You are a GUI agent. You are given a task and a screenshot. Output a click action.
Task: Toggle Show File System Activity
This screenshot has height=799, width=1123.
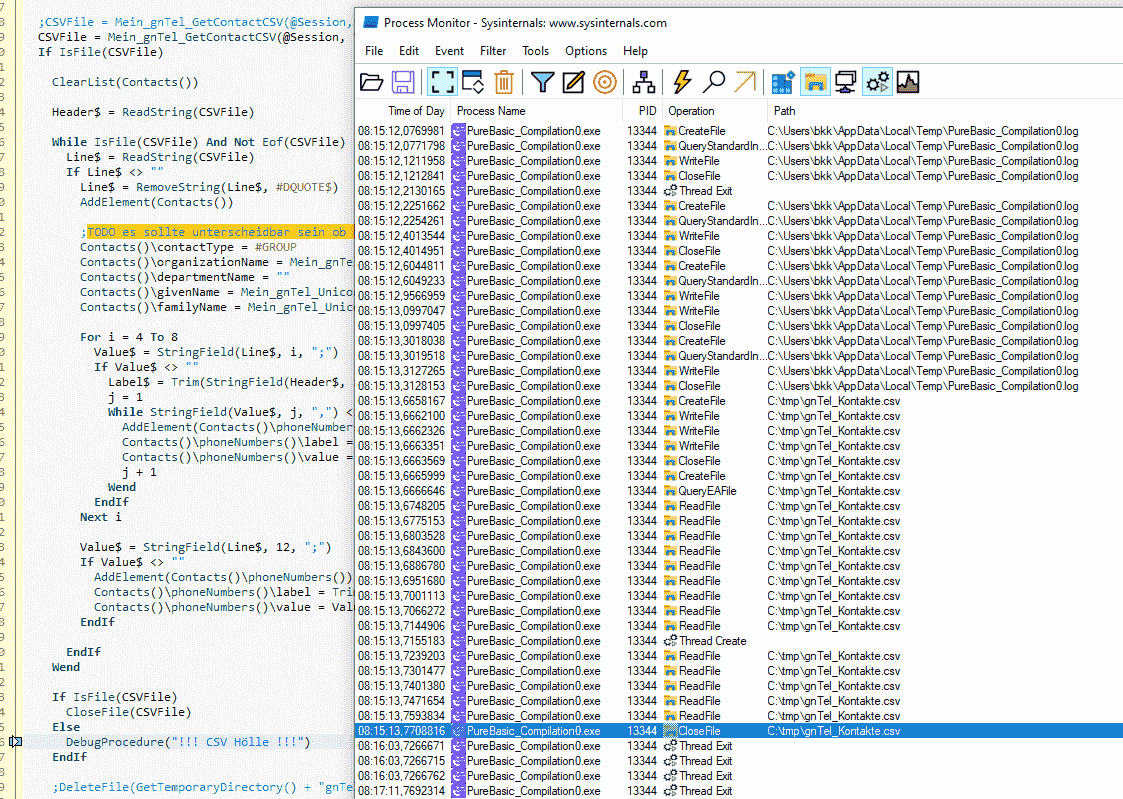[815, 82]
